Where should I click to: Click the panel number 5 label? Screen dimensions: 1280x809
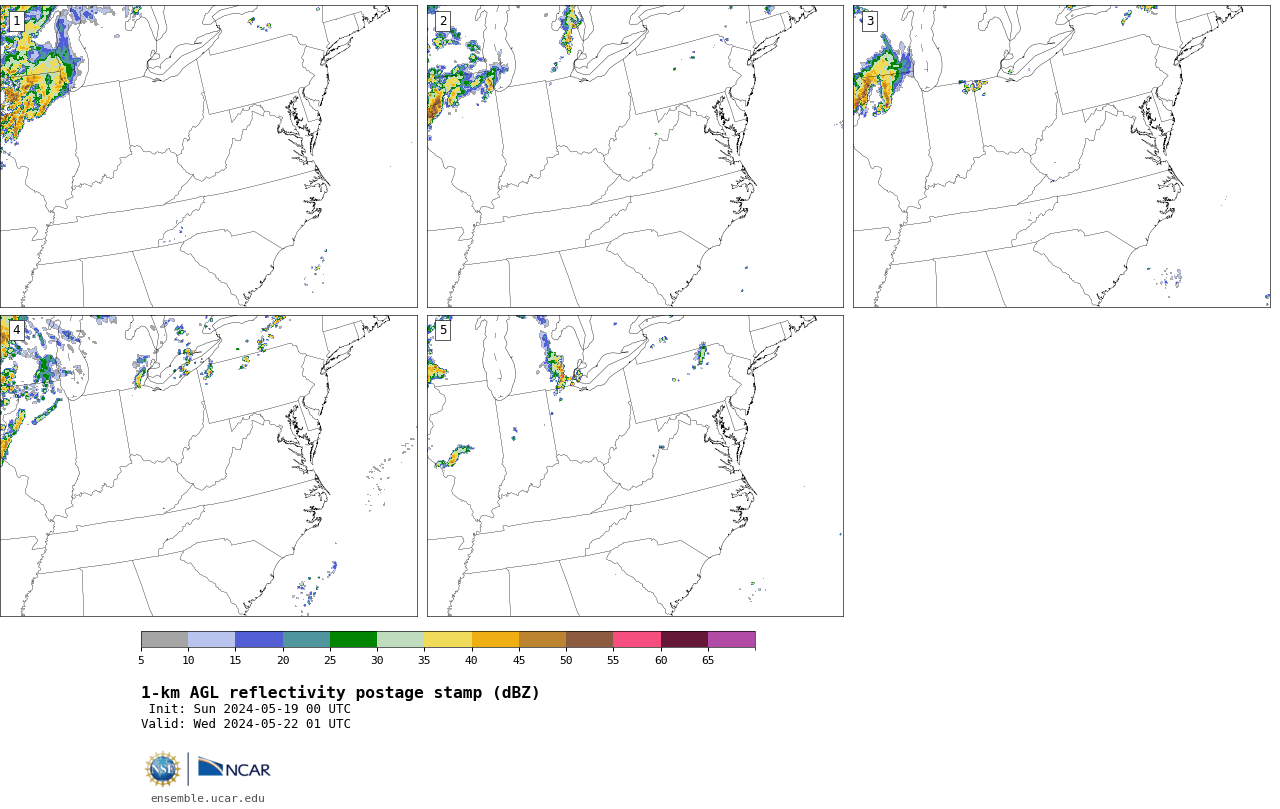(x=443, y=330)
